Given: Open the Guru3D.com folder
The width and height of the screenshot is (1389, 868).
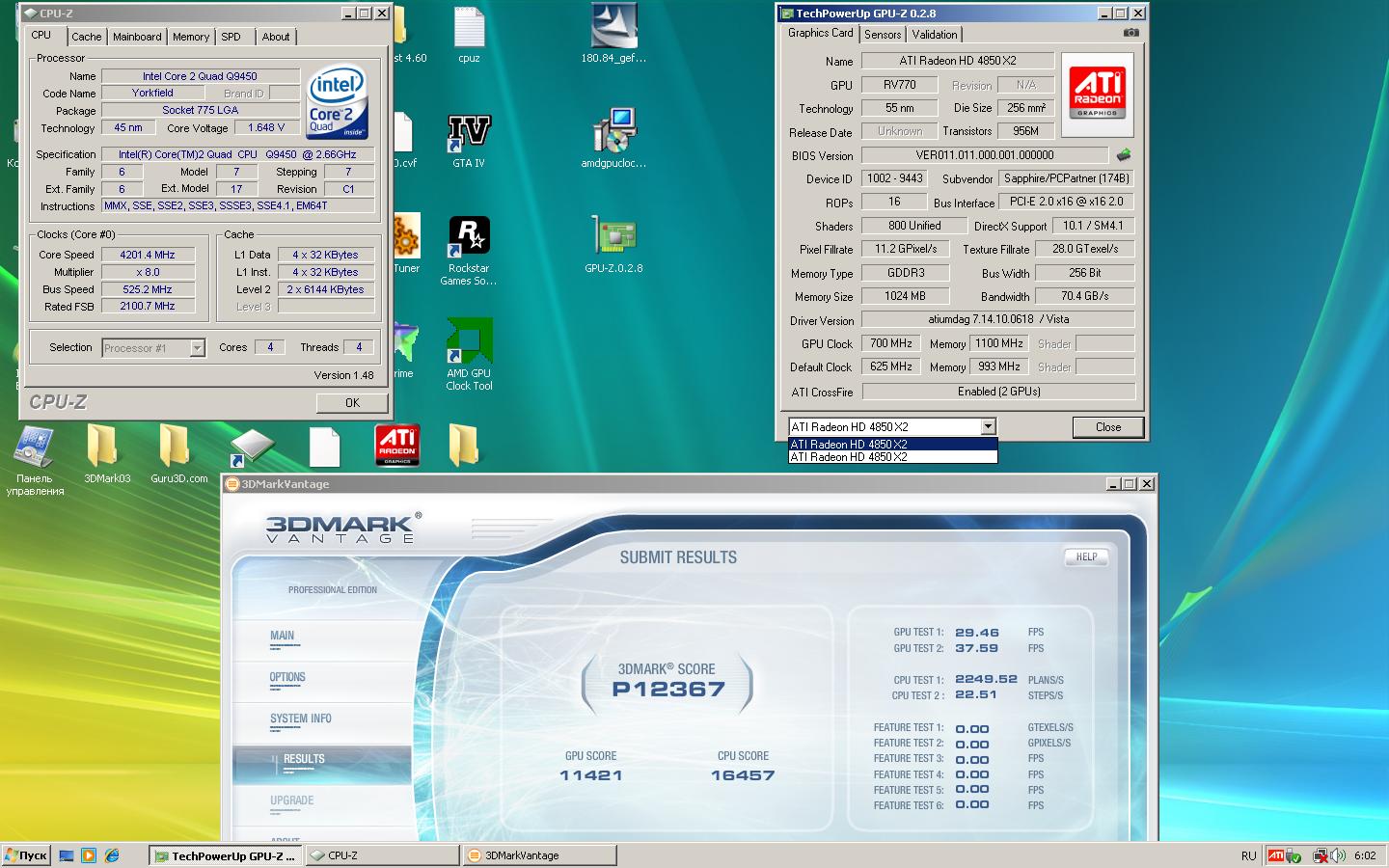Looking at the screenshot, I should [178, 452].
